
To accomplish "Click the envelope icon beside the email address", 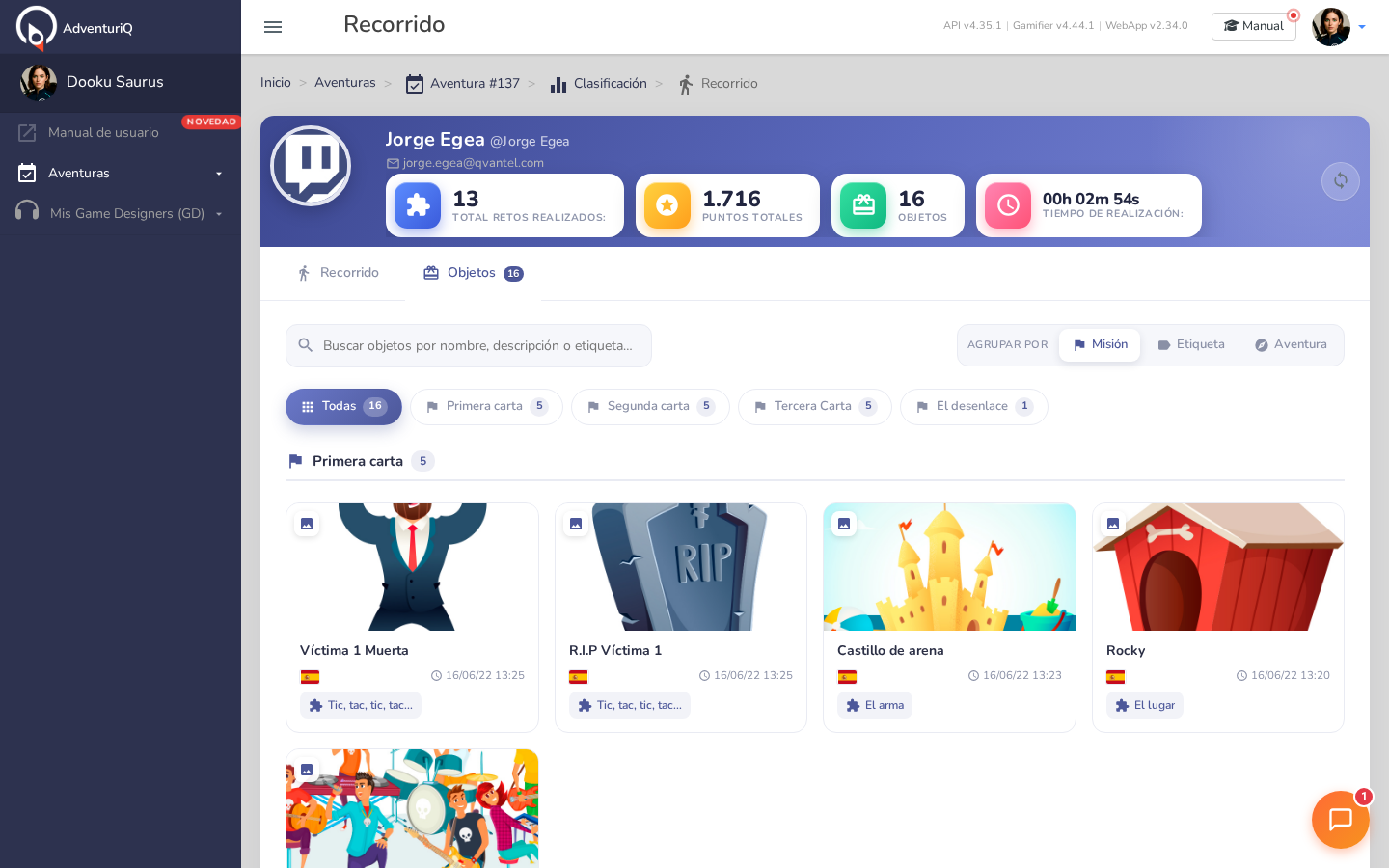I will coord(393,164).
